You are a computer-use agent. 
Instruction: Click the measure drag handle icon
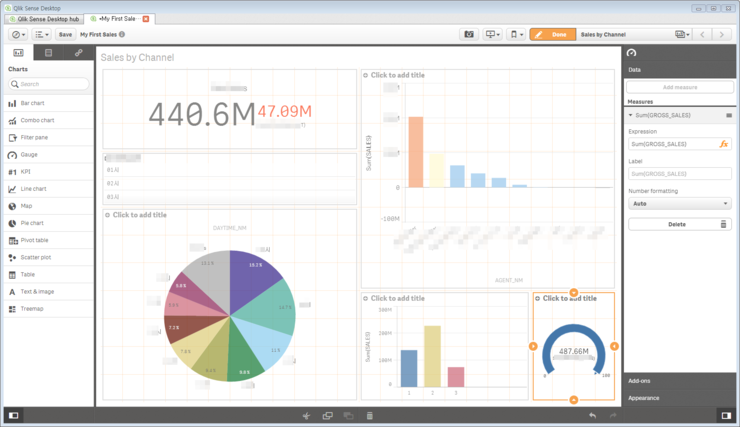729,115
